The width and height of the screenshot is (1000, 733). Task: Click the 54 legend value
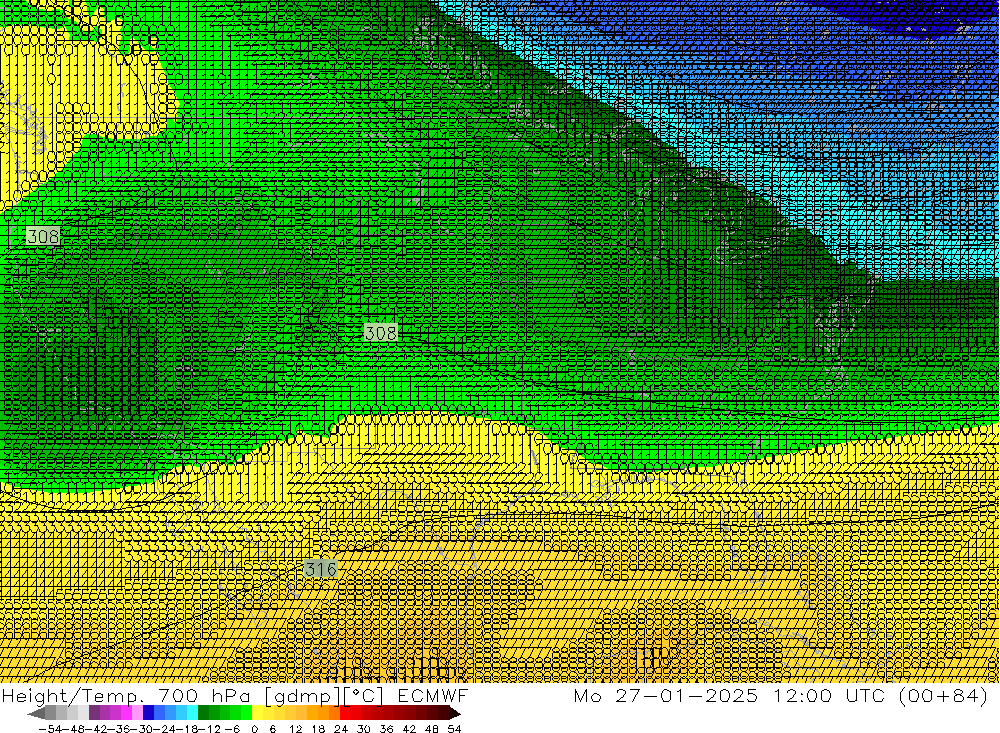tap(454, 729)
